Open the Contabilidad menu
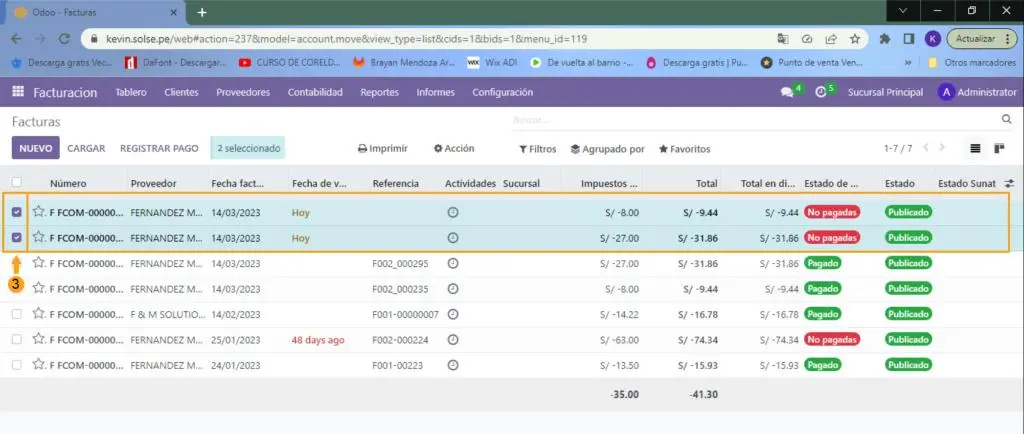 [x=315, y=92]
